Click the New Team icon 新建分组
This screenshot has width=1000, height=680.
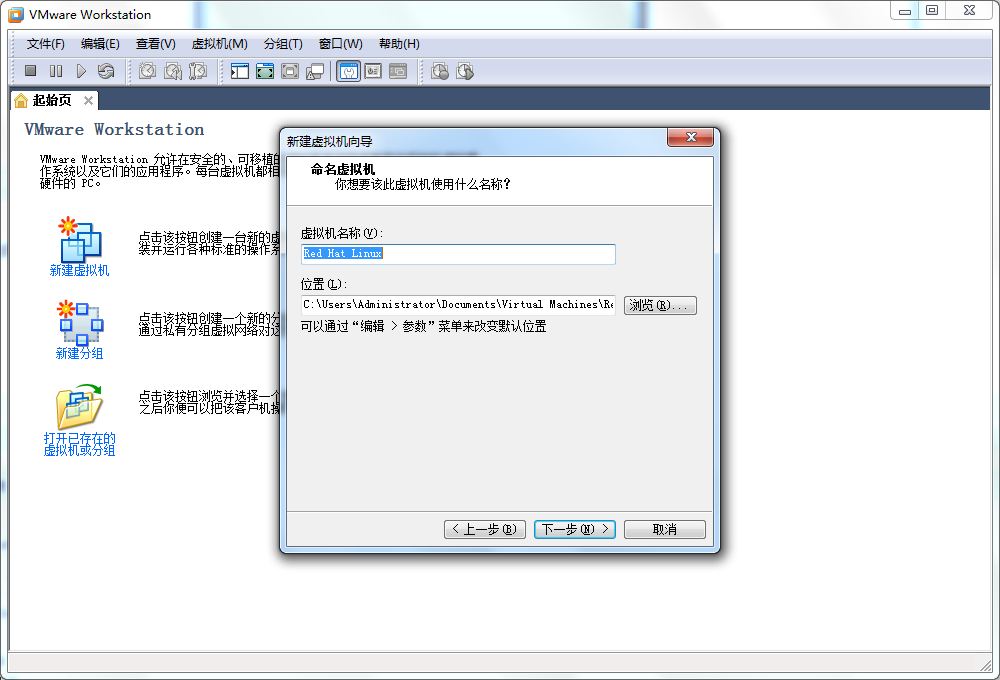point(80,322)
